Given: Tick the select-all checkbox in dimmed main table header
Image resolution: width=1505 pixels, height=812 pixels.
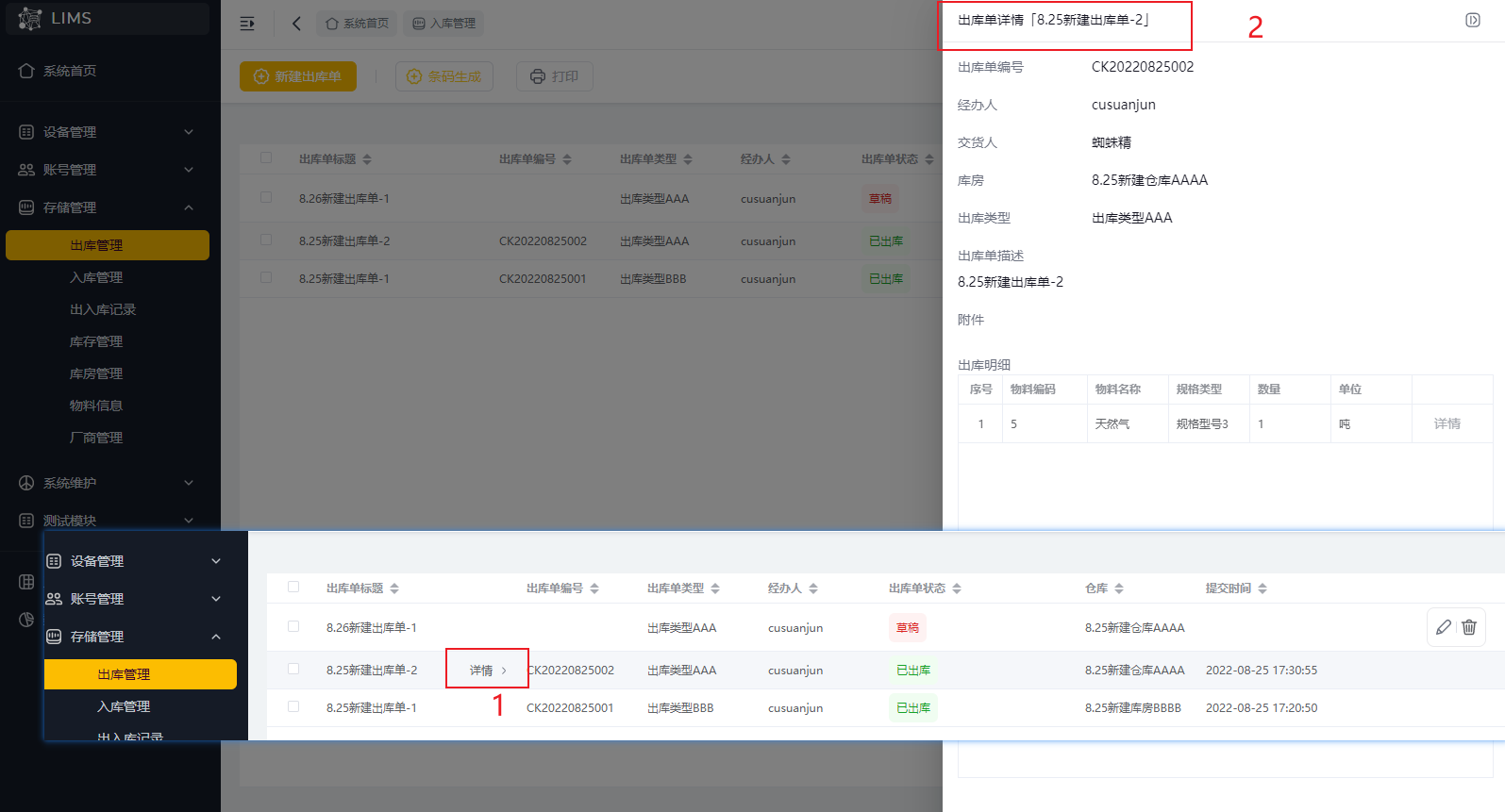Looking at the screenshot, I should (x=266, y=158).
